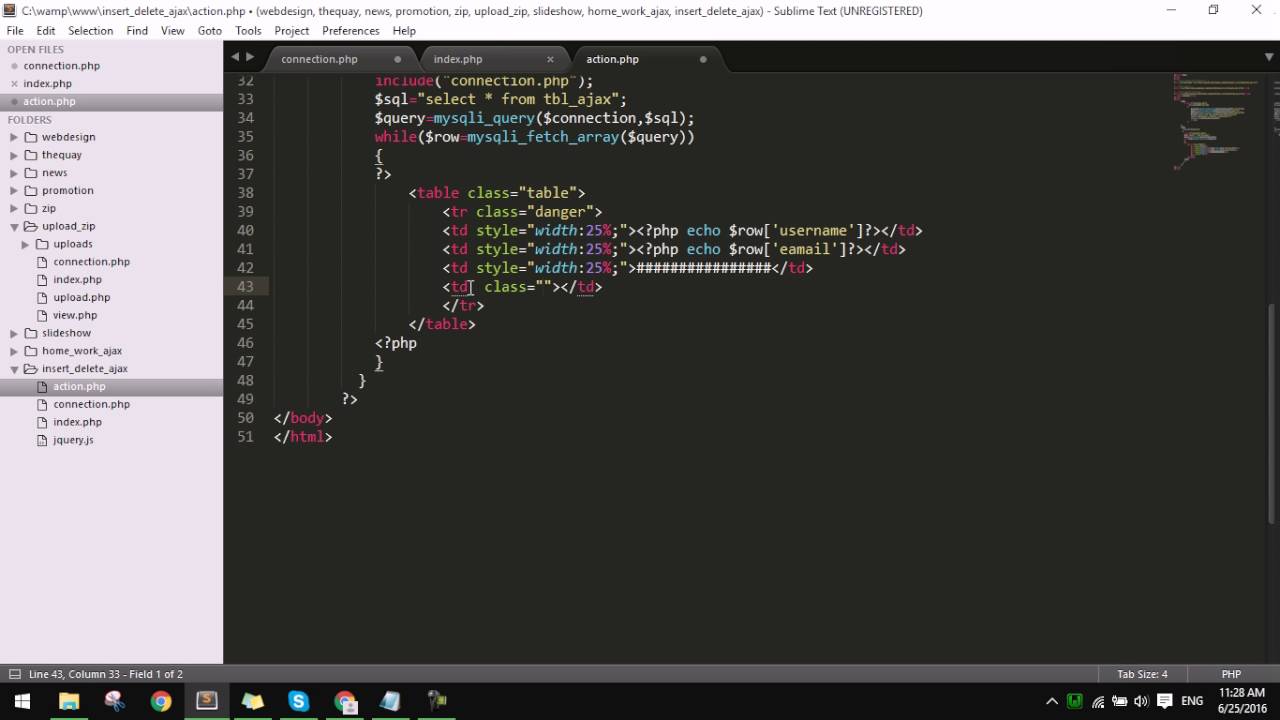The width and height of the screenshot is (1280, 720).
Task: Open the Preferences menu
Action: click(x=351, y=31)
